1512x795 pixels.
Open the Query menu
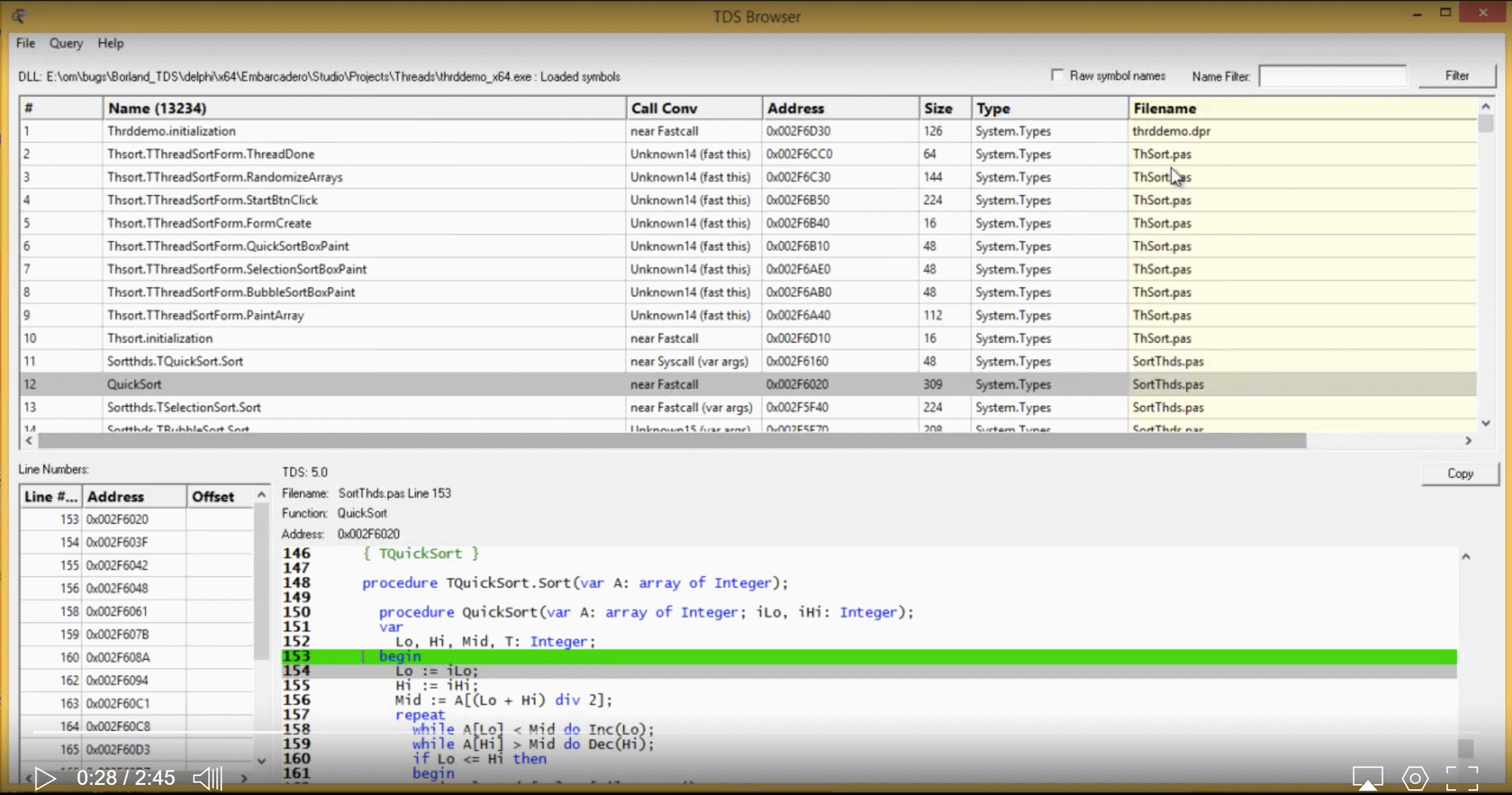click(x=66, y=43)
